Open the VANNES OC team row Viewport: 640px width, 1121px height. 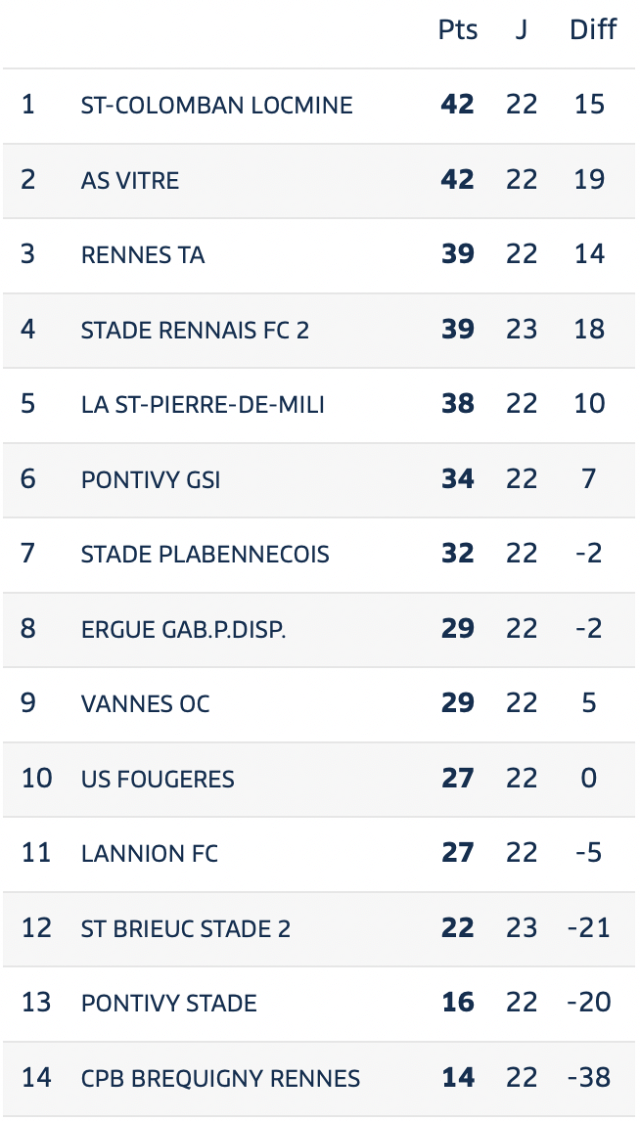coord(319,704)
